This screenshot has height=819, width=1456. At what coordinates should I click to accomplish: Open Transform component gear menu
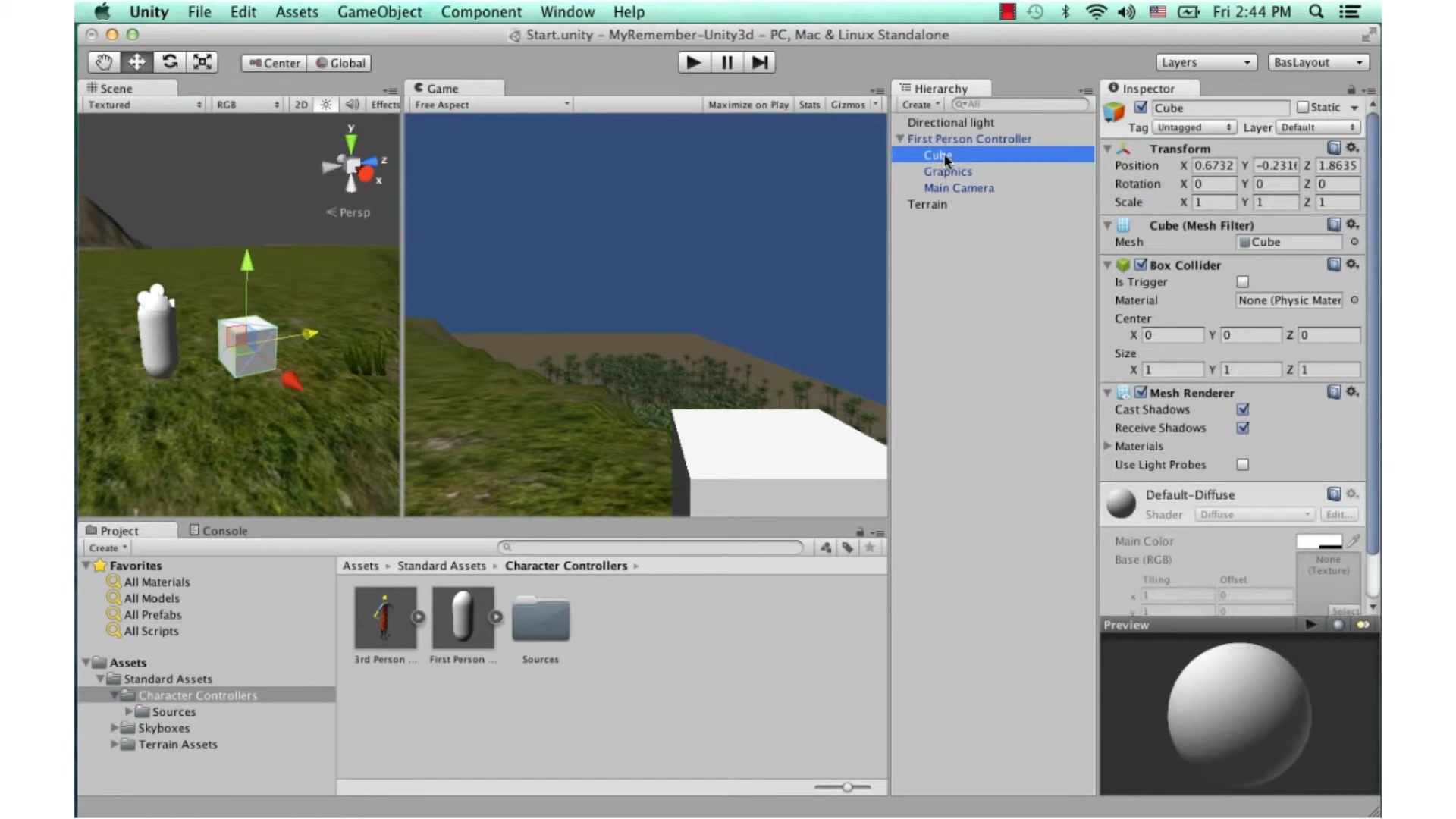[1352, 148]
